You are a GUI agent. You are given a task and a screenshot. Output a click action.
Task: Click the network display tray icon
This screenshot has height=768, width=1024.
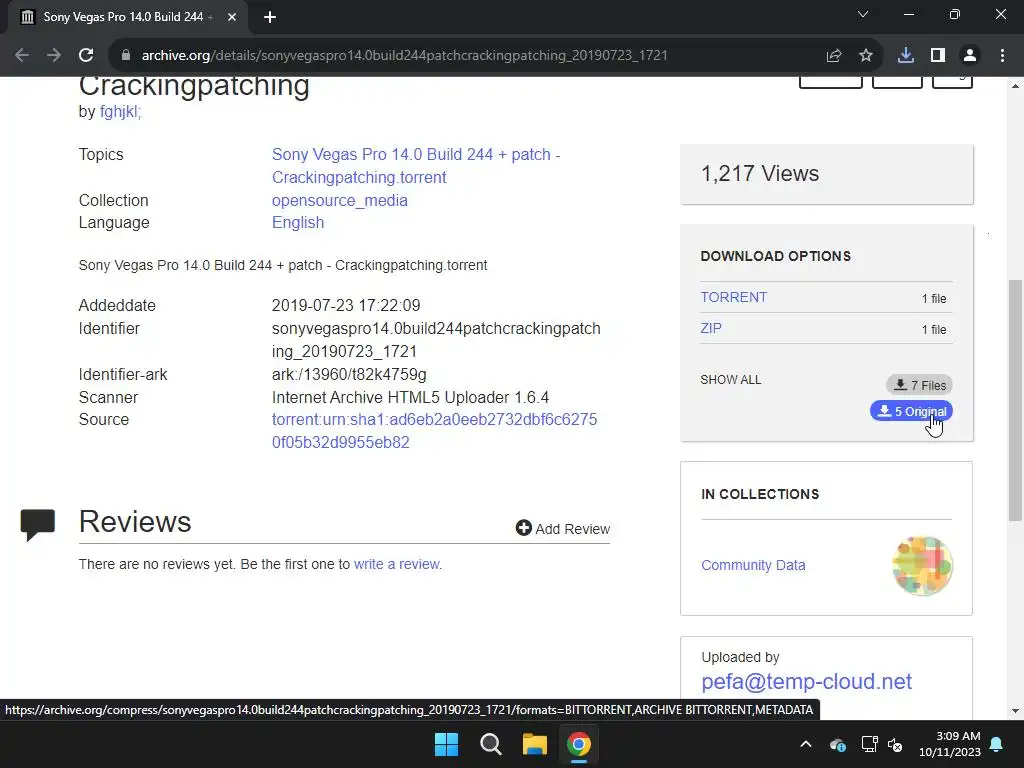[869, 744]
